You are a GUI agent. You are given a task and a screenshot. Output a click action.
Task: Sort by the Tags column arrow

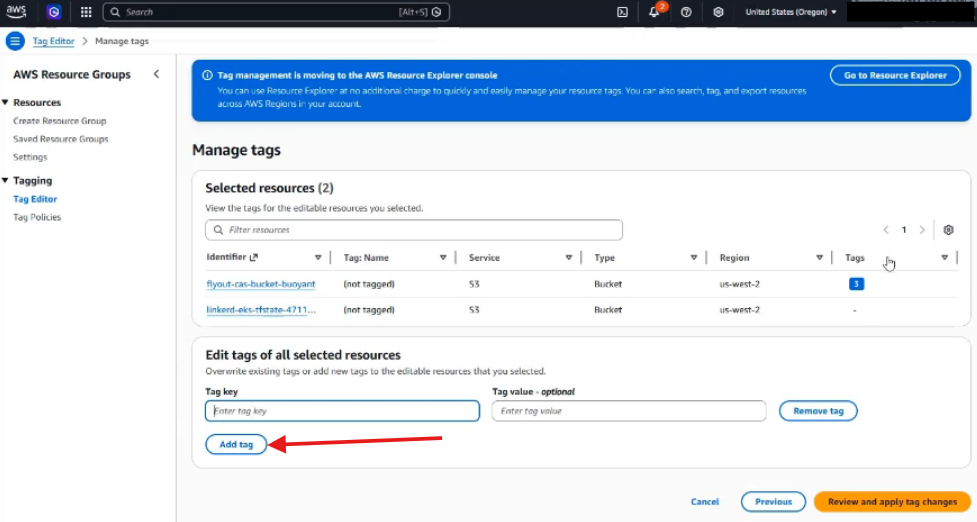(x=945, y=257)
